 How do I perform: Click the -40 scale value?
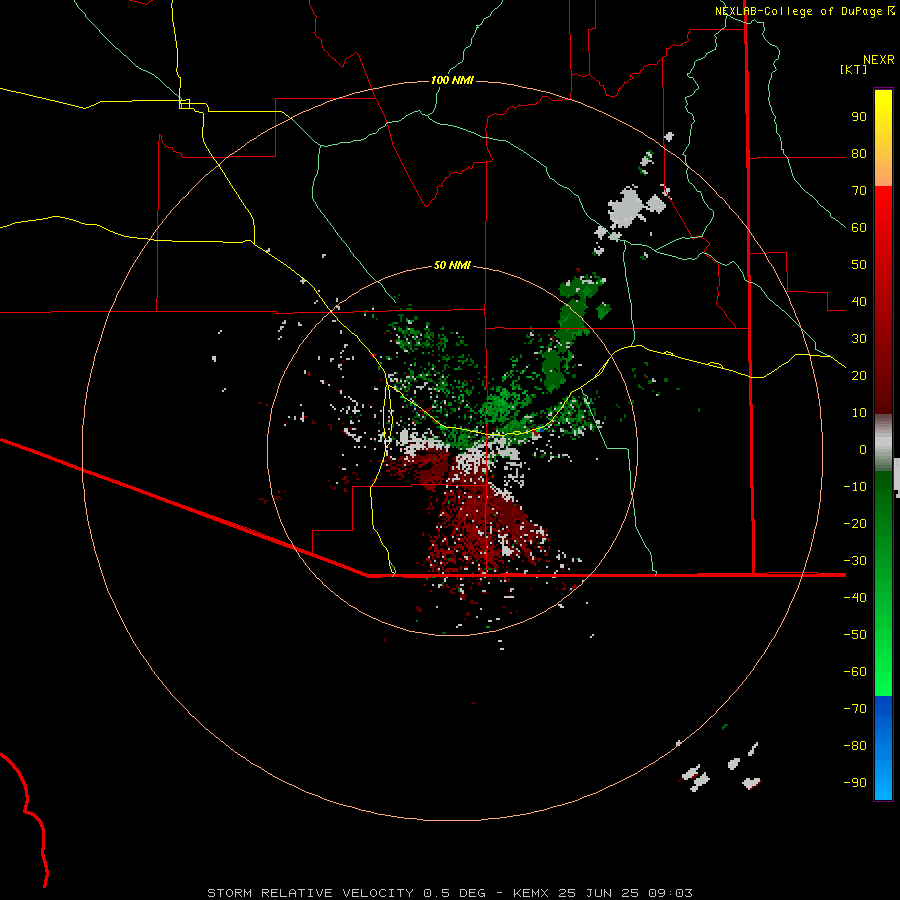click(x=855, y=598)
